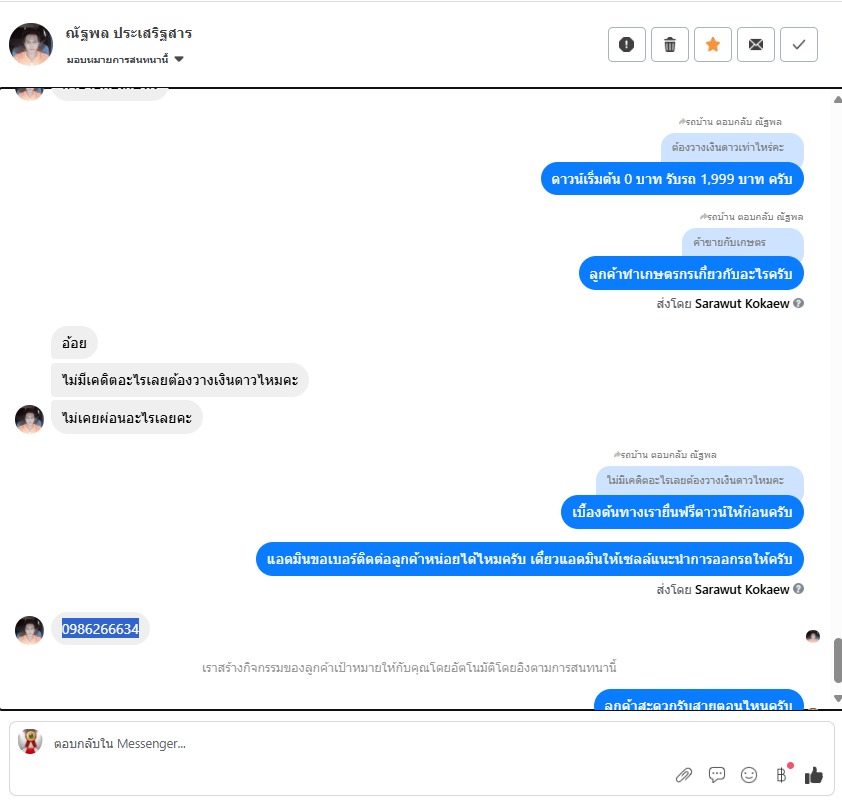Click the quoted down-payment question reply preview
Screen dimensions: 842x803
point(732,147)
